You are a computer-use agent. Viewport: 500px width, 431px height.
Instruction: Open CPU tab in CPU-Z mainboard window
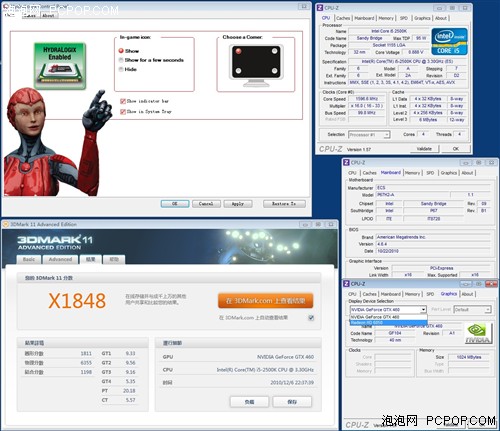353,173
